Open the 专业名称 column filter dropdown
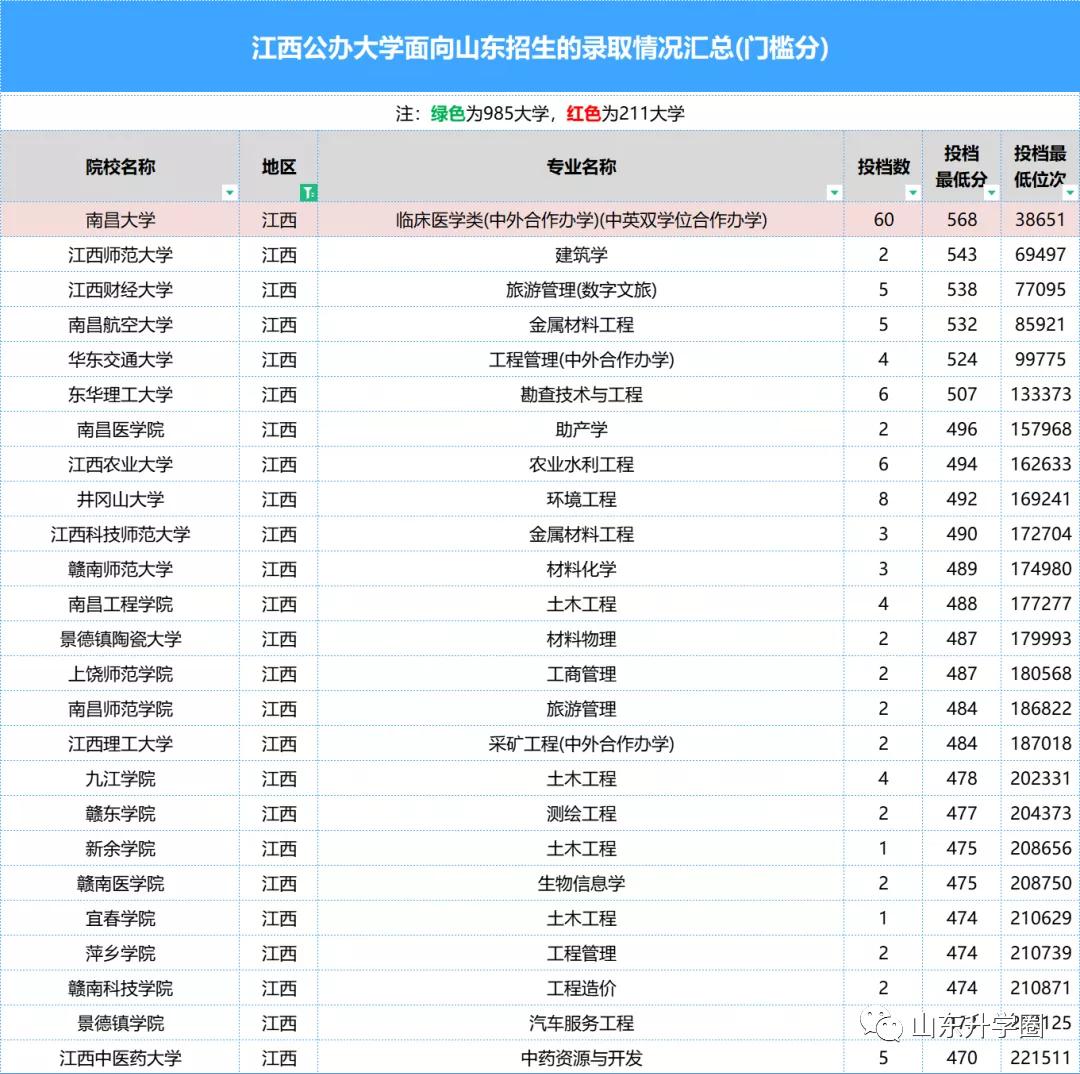Screen dimensions: 1080x1074 834,192
